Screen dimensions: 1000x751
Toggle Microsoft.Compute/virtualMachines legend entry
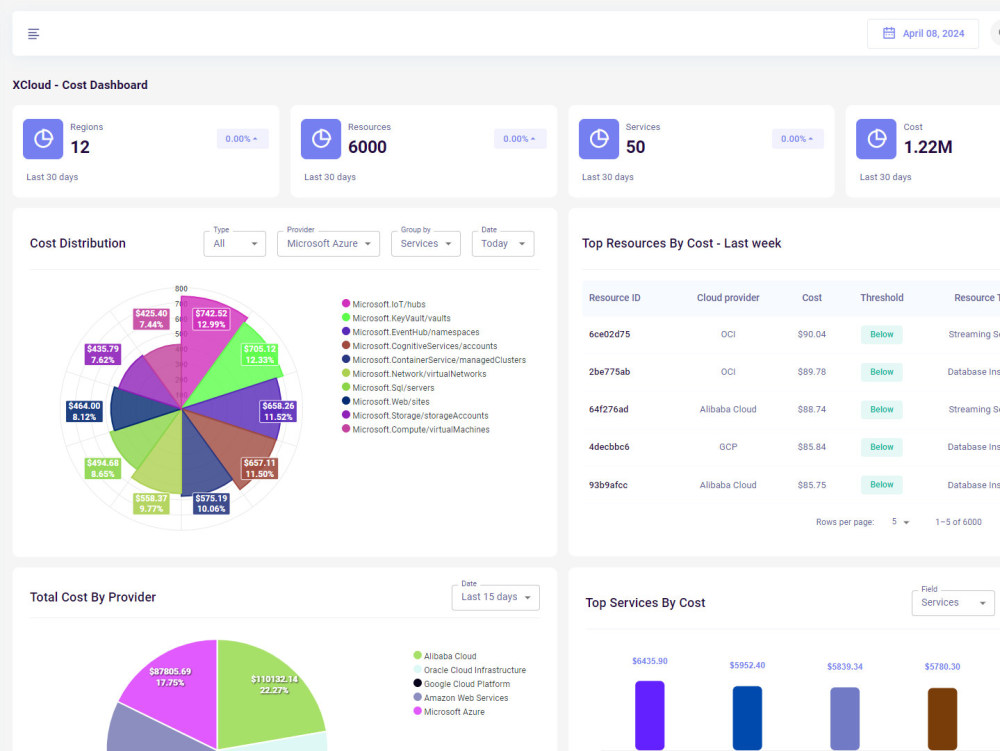tap(416, 430)
